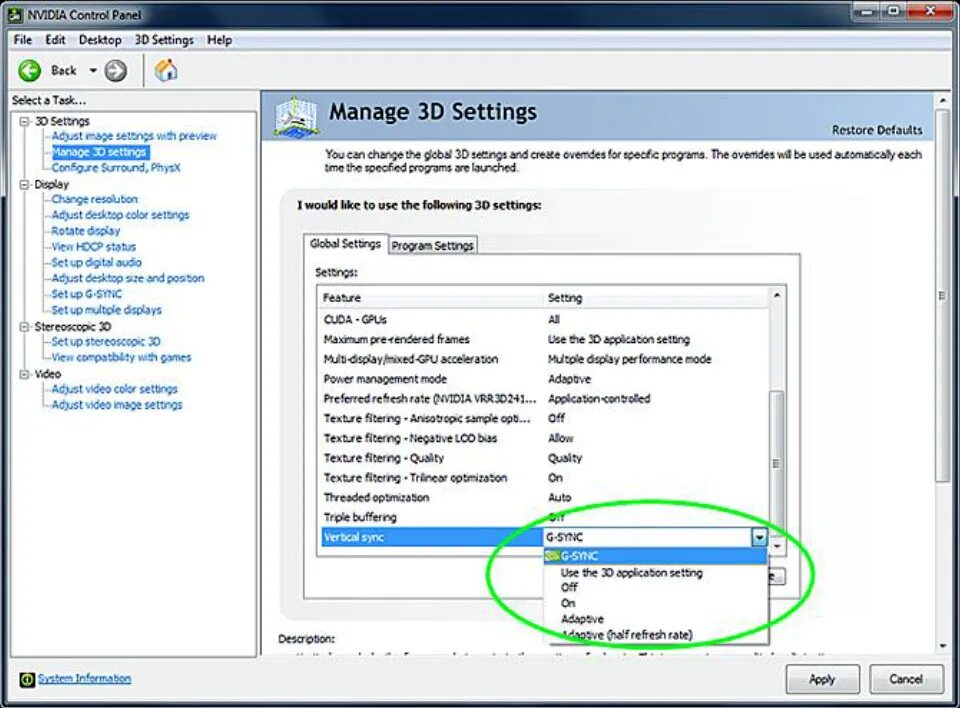The height and width of the screenshot is (708, 960).
Task: Open Adjust video image settings
Action: [117, 405]
